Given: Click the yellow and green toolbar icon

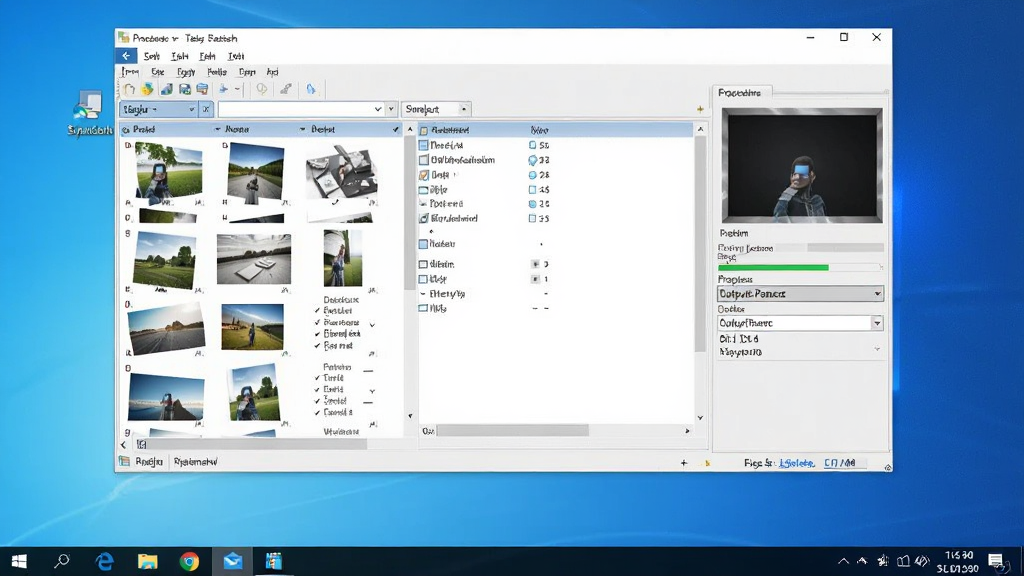Looking at the screenshot, I should point(148,89).
